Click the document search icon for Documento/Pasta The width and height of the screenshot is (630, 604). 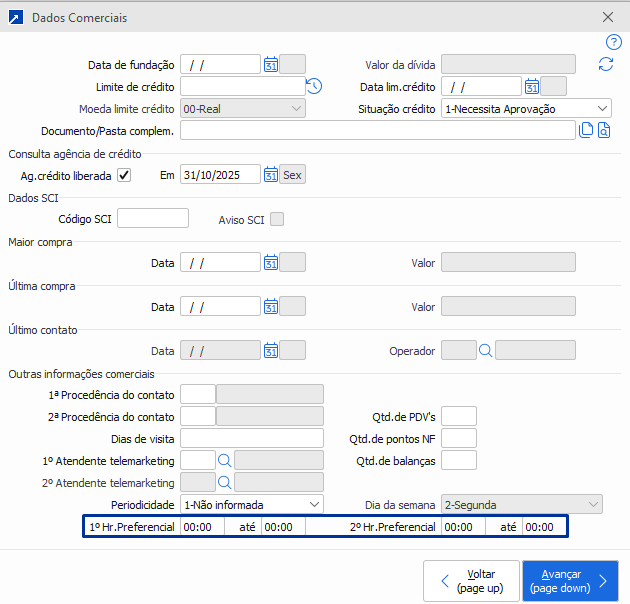(604, 130)
